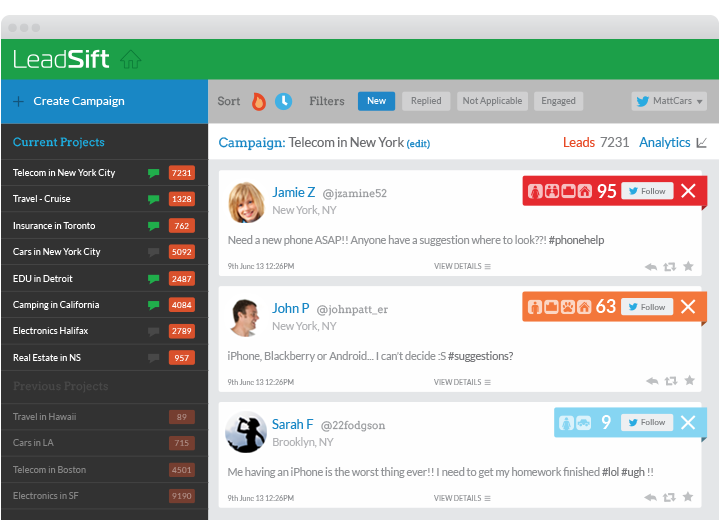Open Sarah F's profile name link
Screen dimensions: 720x520
[292, 424]
